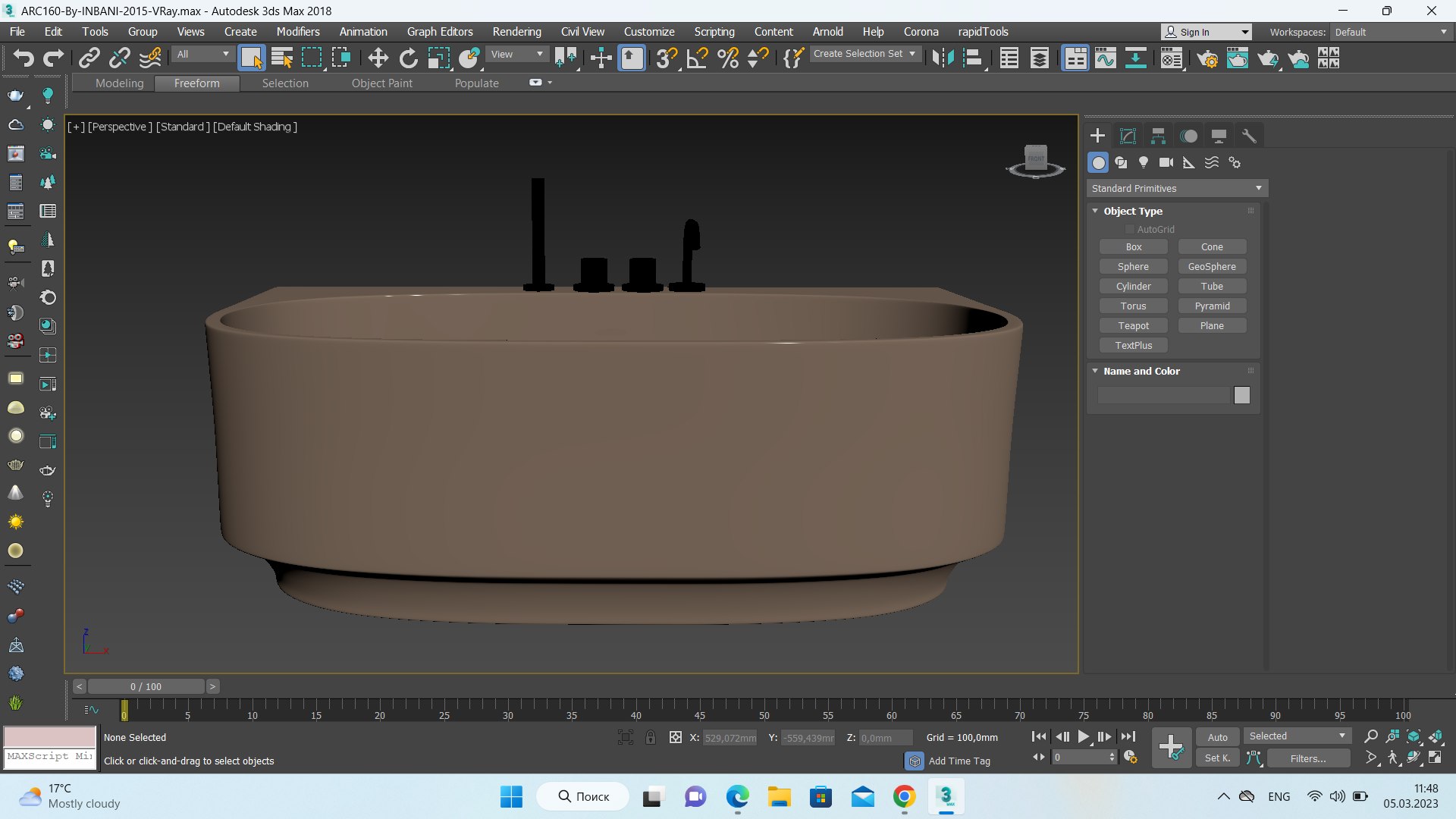Open the Graph Editors menu
The image size is (1456, 819).
pos(440,32)
